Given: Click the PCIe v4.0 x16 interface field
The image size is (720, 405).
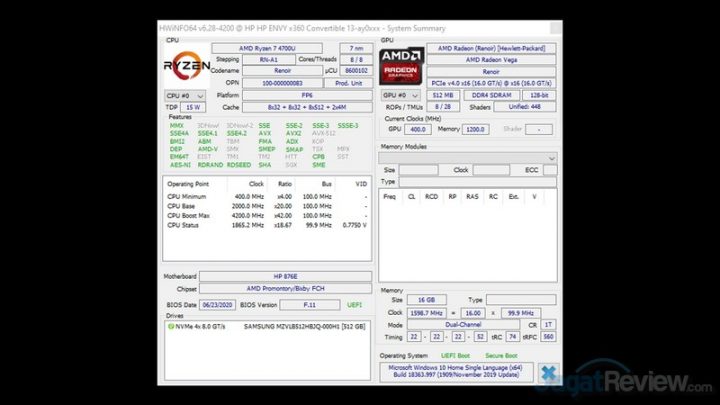Looking at the screenshot, I should (x=491, y=83).
